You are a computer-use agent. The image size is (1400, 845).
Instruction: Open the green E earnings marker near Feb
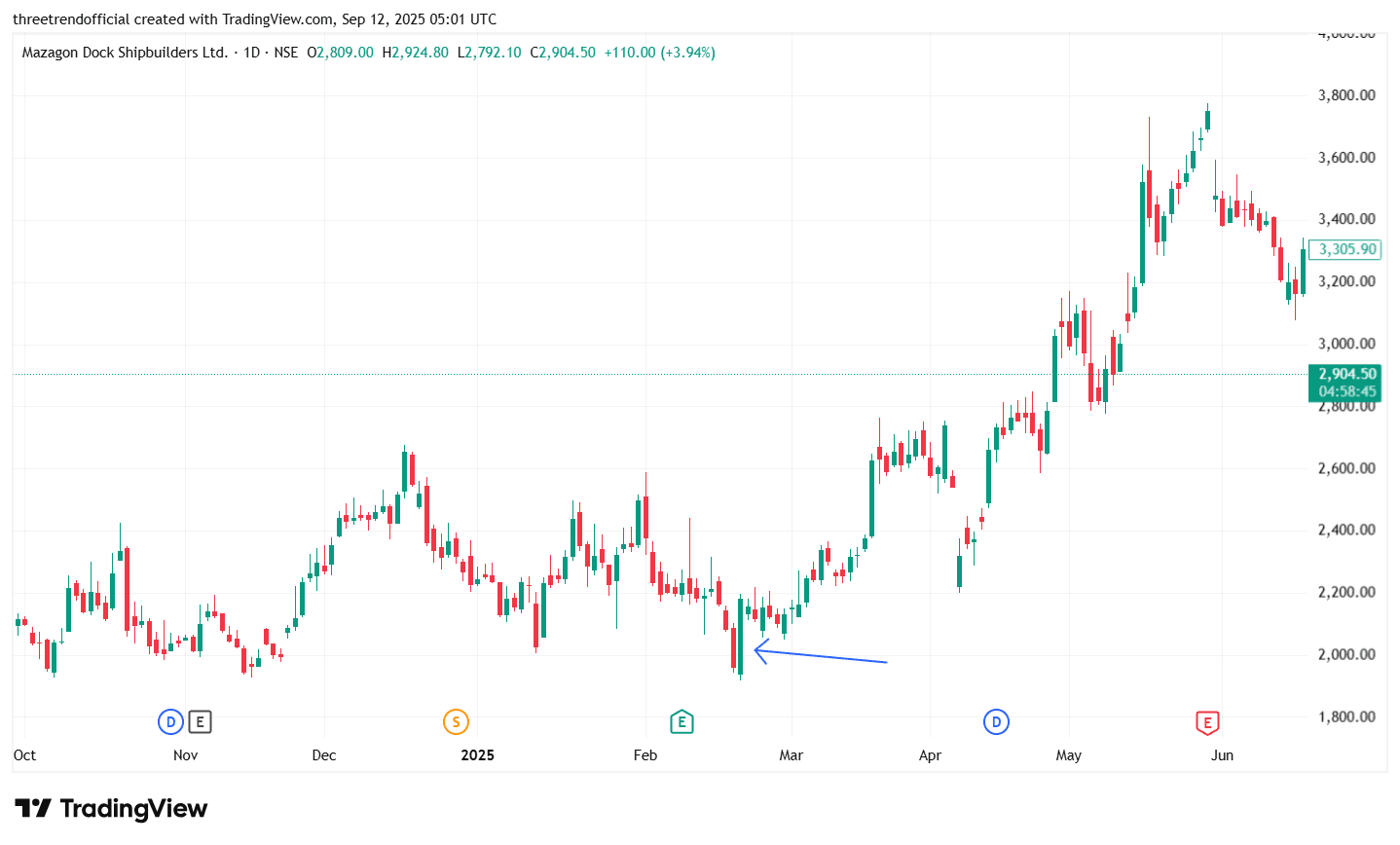click(682, 721)
